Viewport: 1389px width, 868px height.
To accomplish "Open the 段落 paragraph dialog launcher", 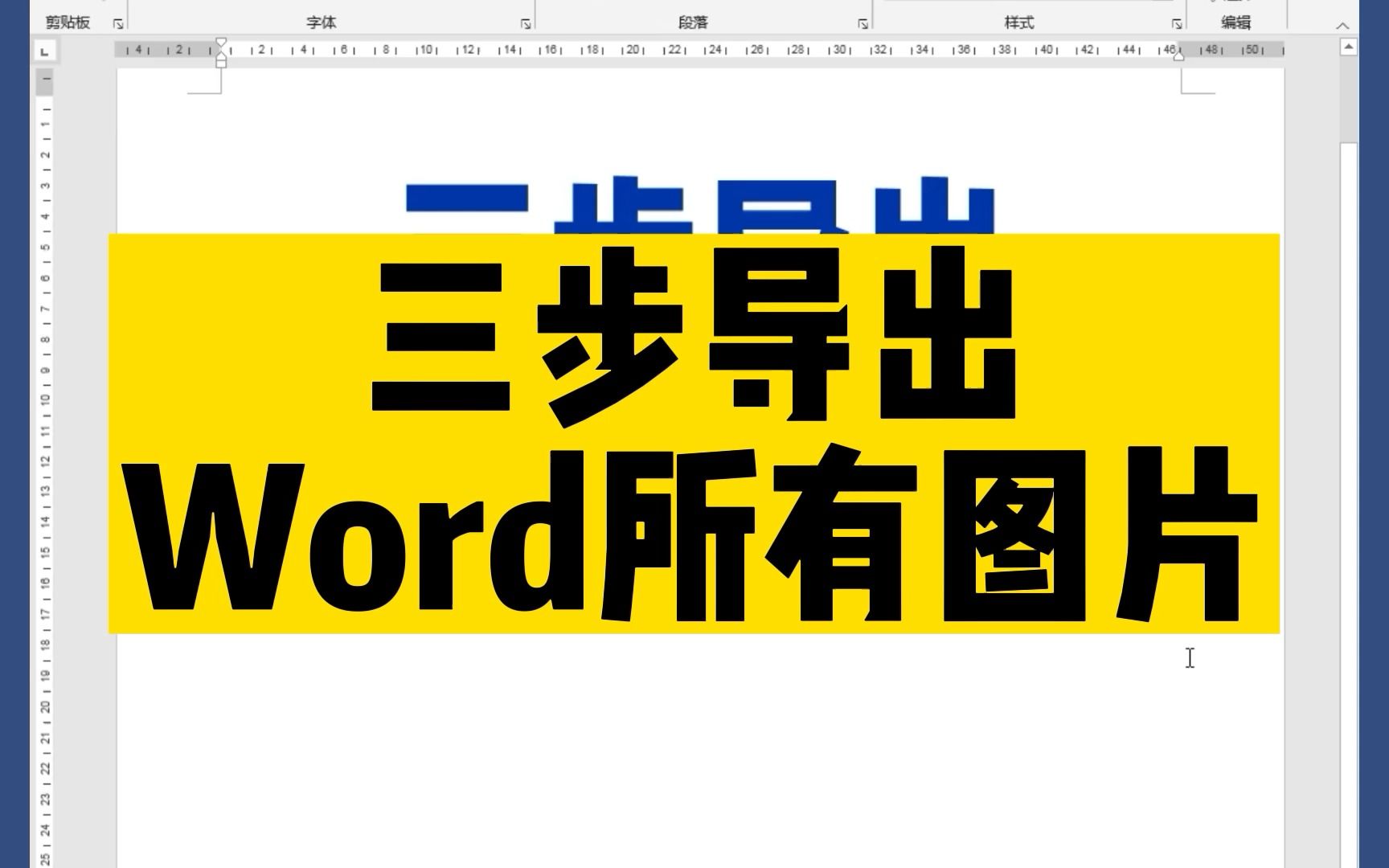I will (x=862, y=24).
